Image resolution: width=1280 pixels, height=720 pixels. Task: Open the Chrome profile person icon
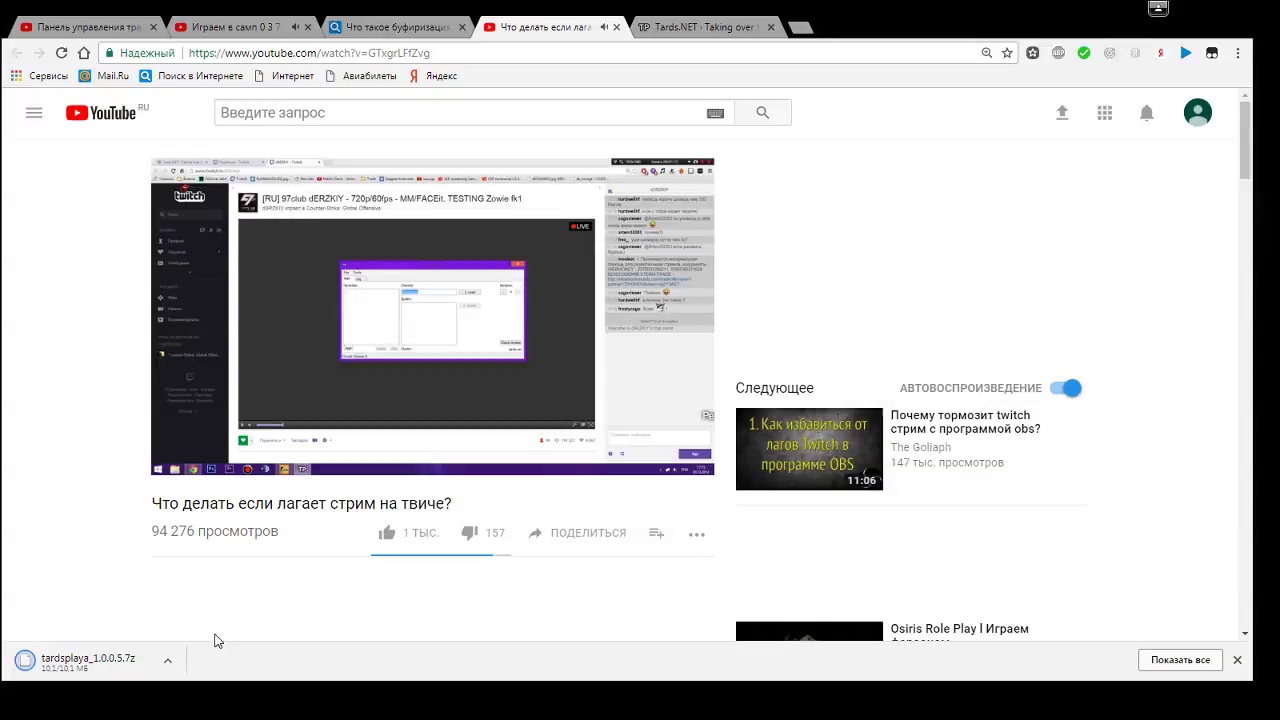click(x=1158, y=8)
